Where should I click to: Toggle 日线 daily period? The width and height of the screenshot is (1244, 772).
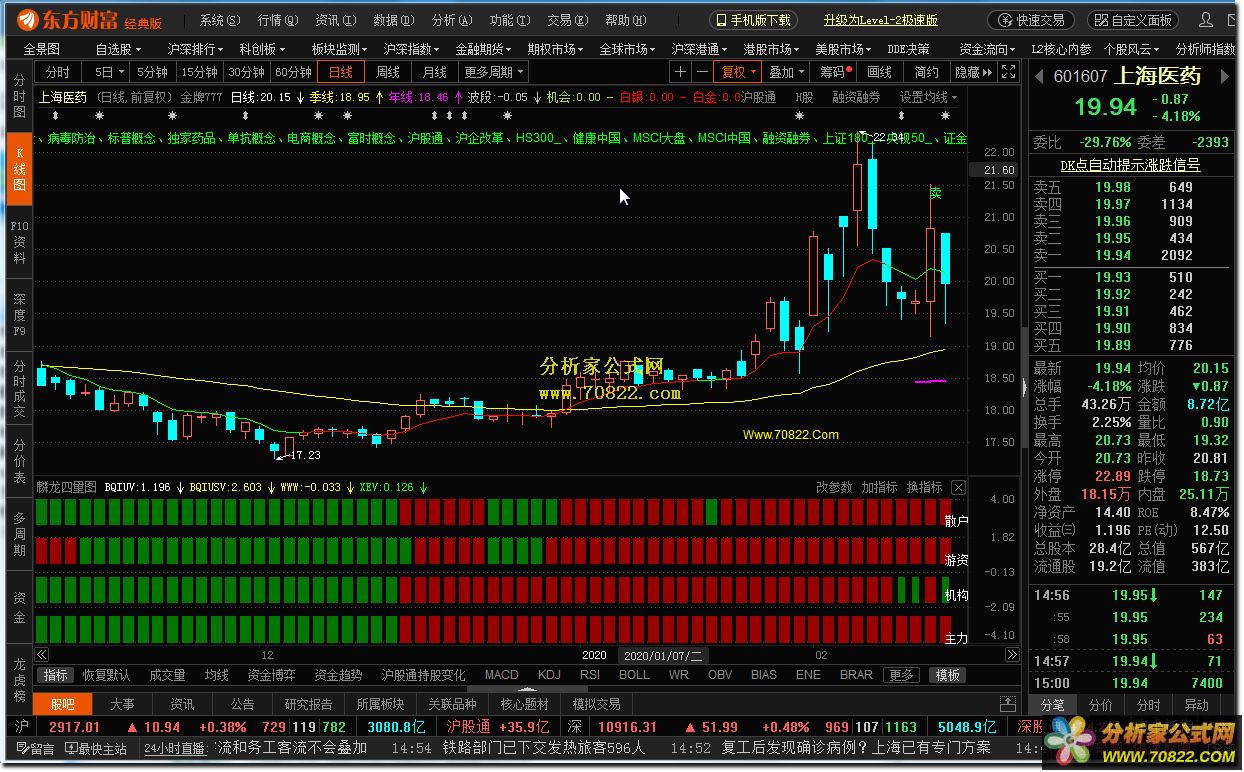click(341, 71)
